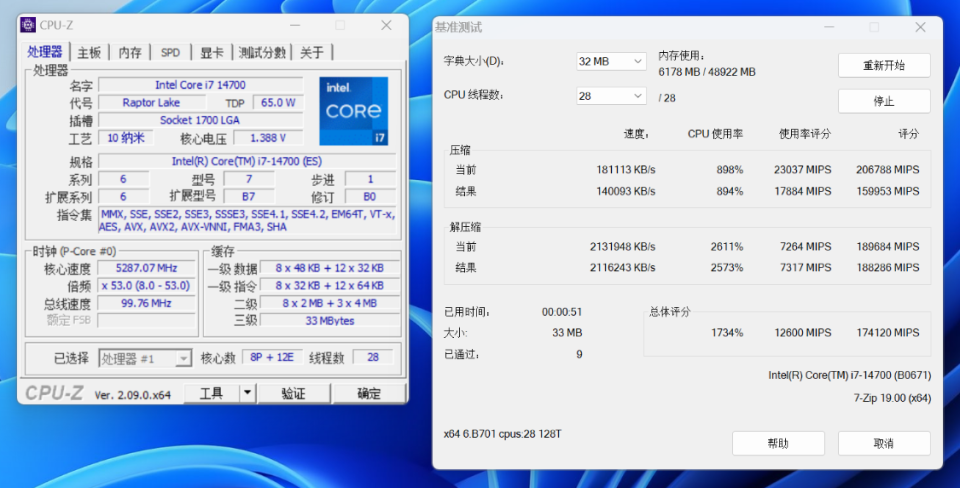Close the CPU-Z window

click(x=386, y=25)
